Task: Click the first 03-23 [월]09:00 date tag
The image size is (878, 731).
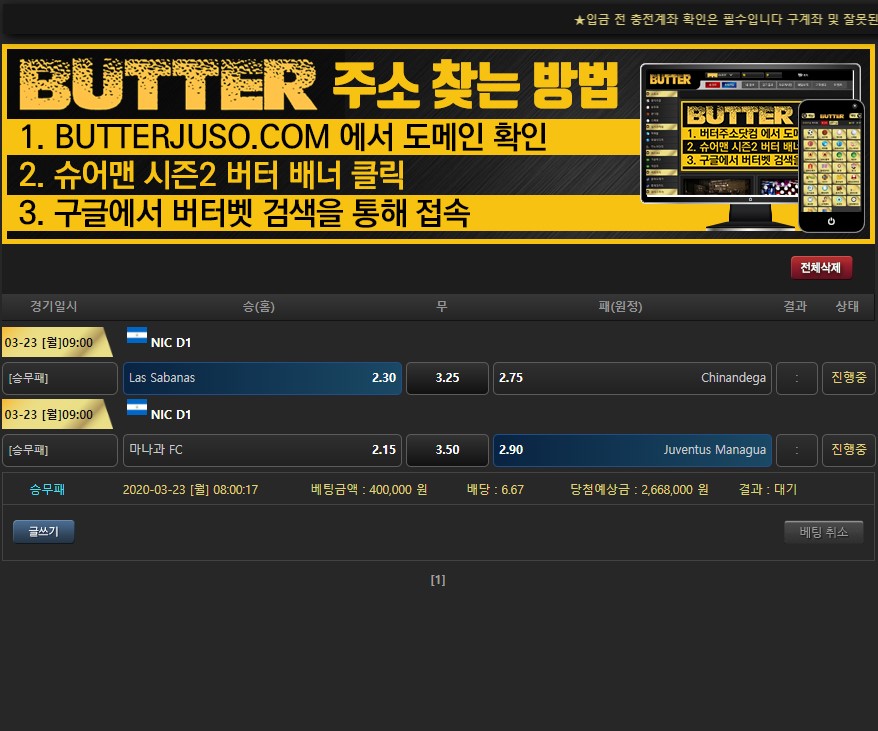Action: point(56,342)
